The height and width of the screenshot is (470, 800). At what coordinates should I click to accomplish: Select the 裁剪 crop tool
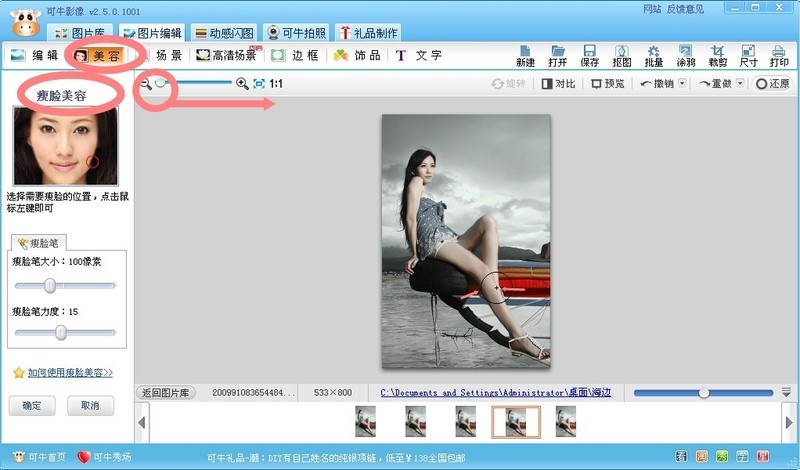717,56
